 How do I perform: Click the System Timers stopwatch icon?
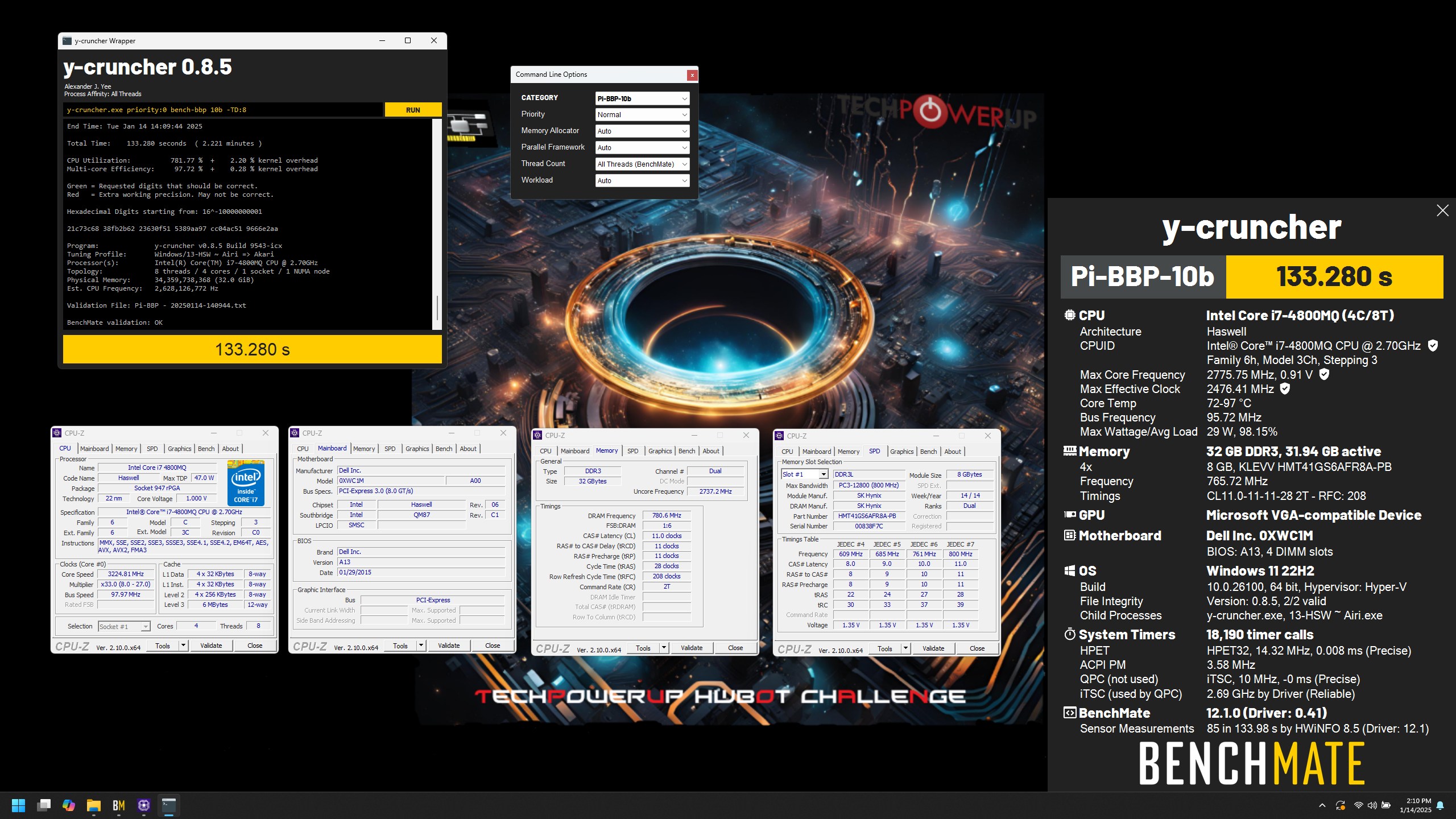point(1070,634)
